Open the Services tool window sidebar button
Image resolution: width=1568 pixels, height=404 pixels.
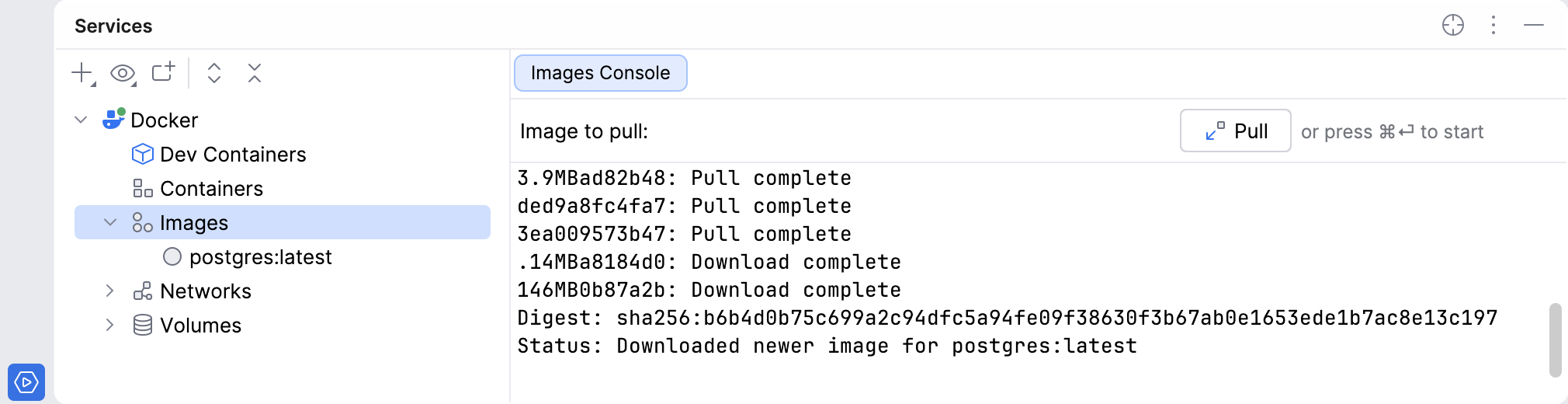[x=26, y=381]
